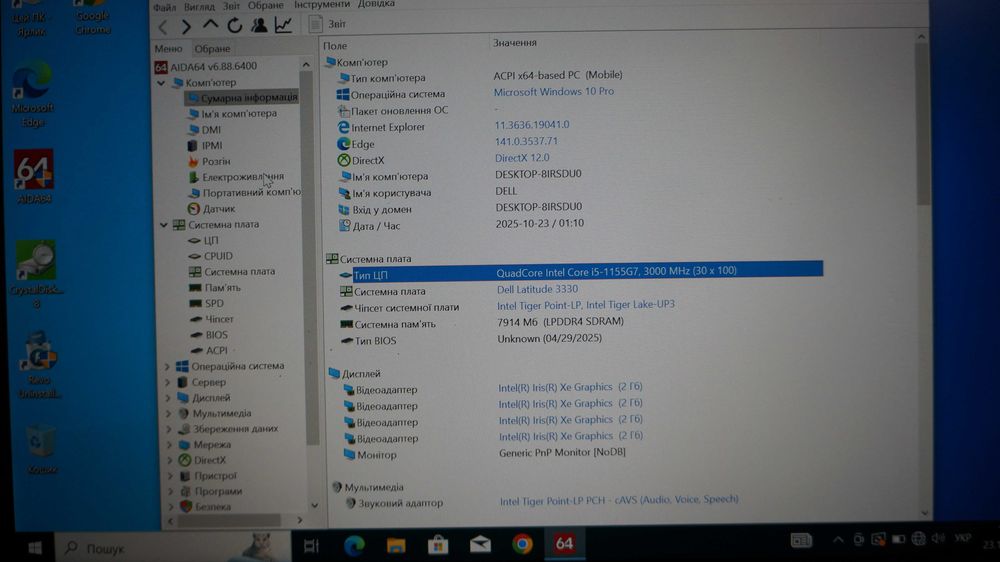Open the Звіт menu in the menu bar
The height and width of the screenshot is (562, 1000).
pos(231,6)
